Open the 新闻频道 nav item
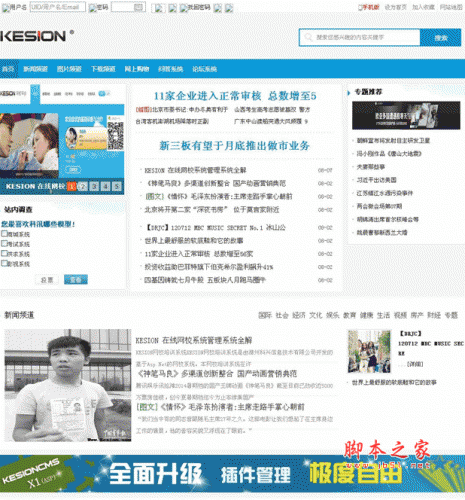465x500 pixels. click(x=35, y=69)
